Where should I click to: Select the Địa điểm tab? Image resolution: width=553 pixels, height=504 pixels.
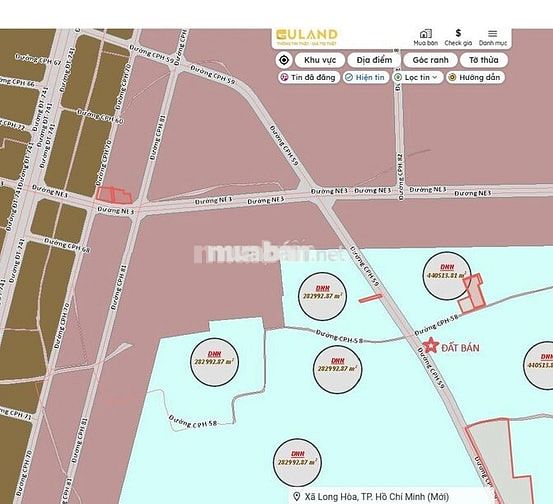coord(374,60)
